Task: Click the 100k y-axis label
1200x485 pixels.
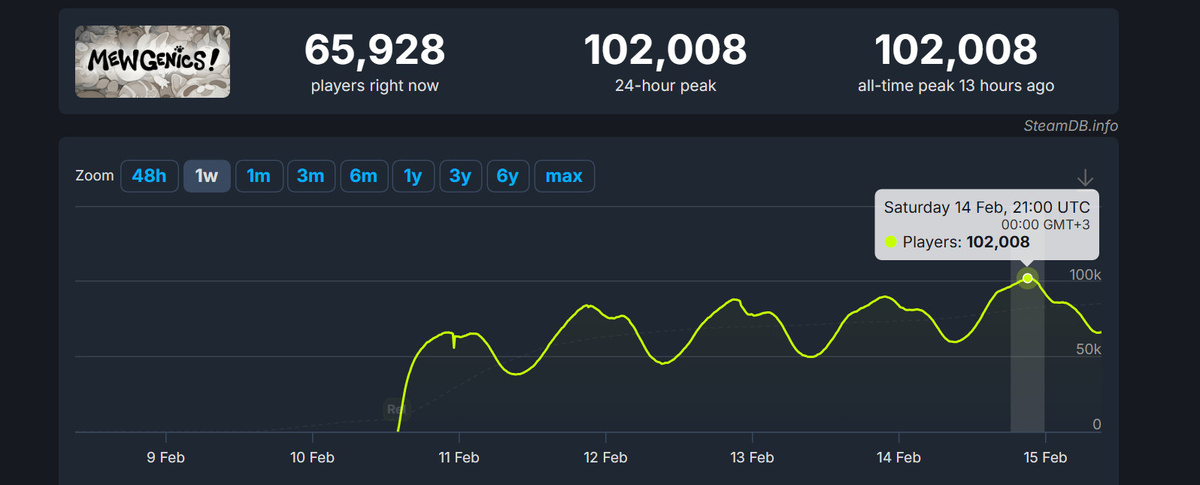Action: 1085,274
